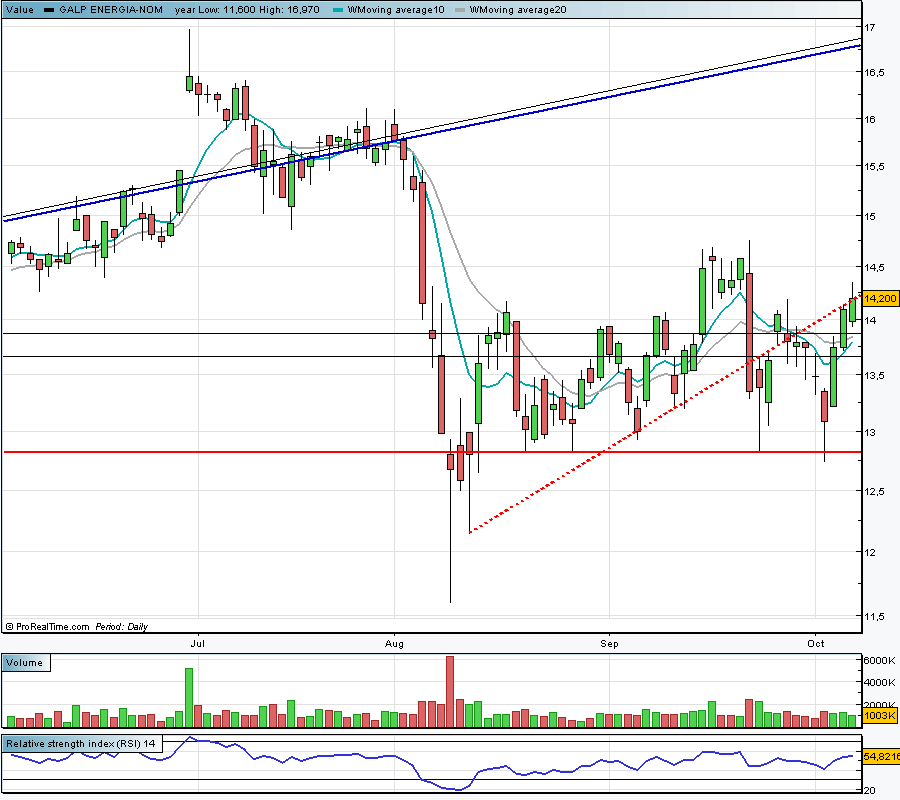Click the tall green volume bar before Jul
900x800 pixels.
coord(189,698)
